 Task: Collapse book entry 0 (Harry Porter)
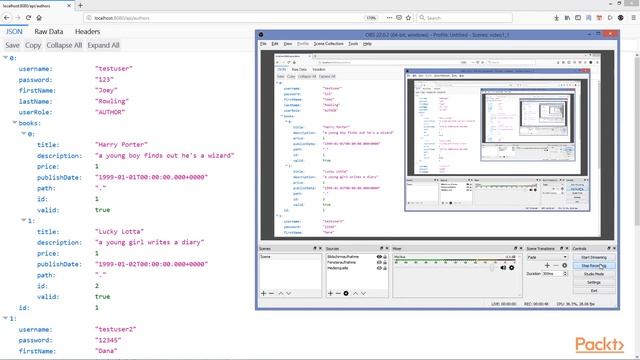(x=24, y=133)
